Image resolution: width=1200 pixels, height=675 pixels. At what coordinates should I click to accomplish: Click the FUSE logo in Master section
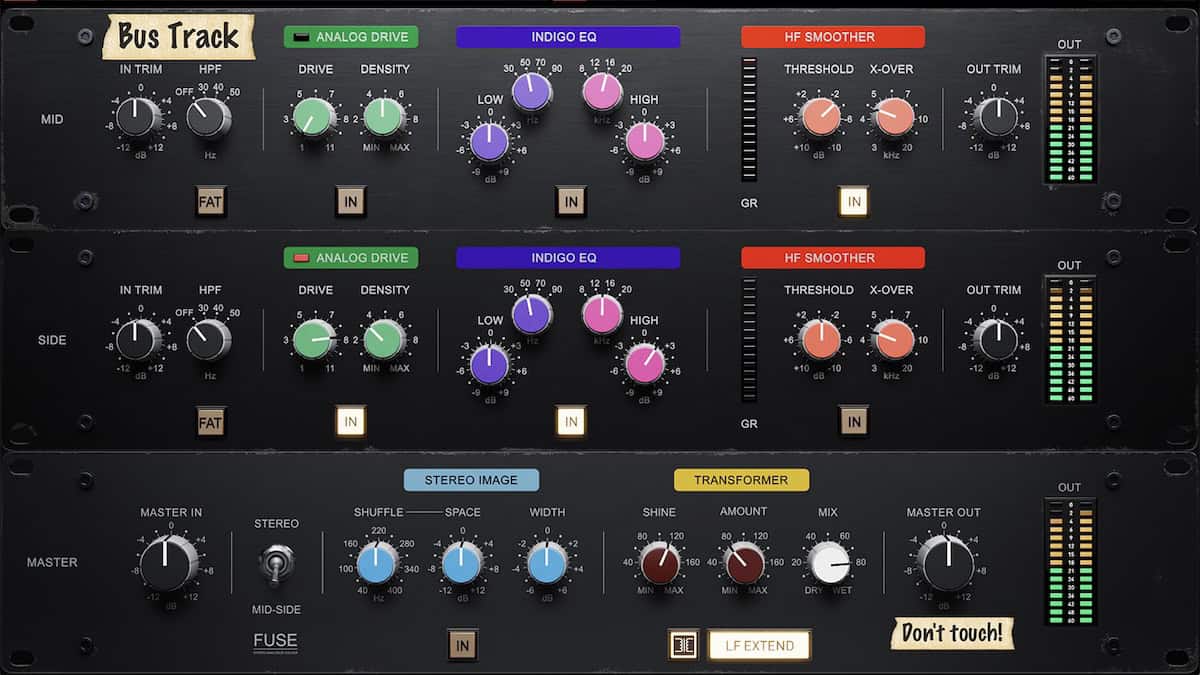[275, 642]
